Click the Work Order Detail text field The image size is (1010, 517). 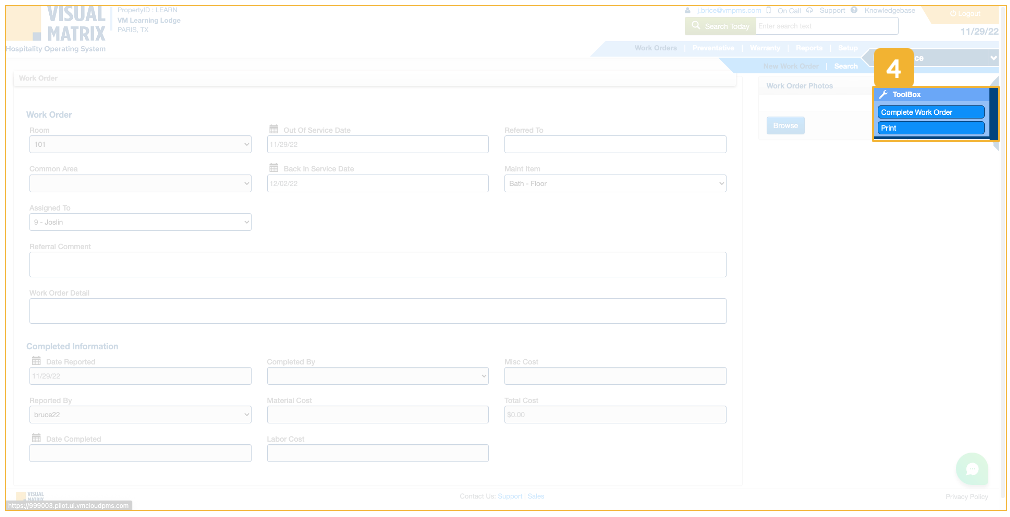pos(377,311)
